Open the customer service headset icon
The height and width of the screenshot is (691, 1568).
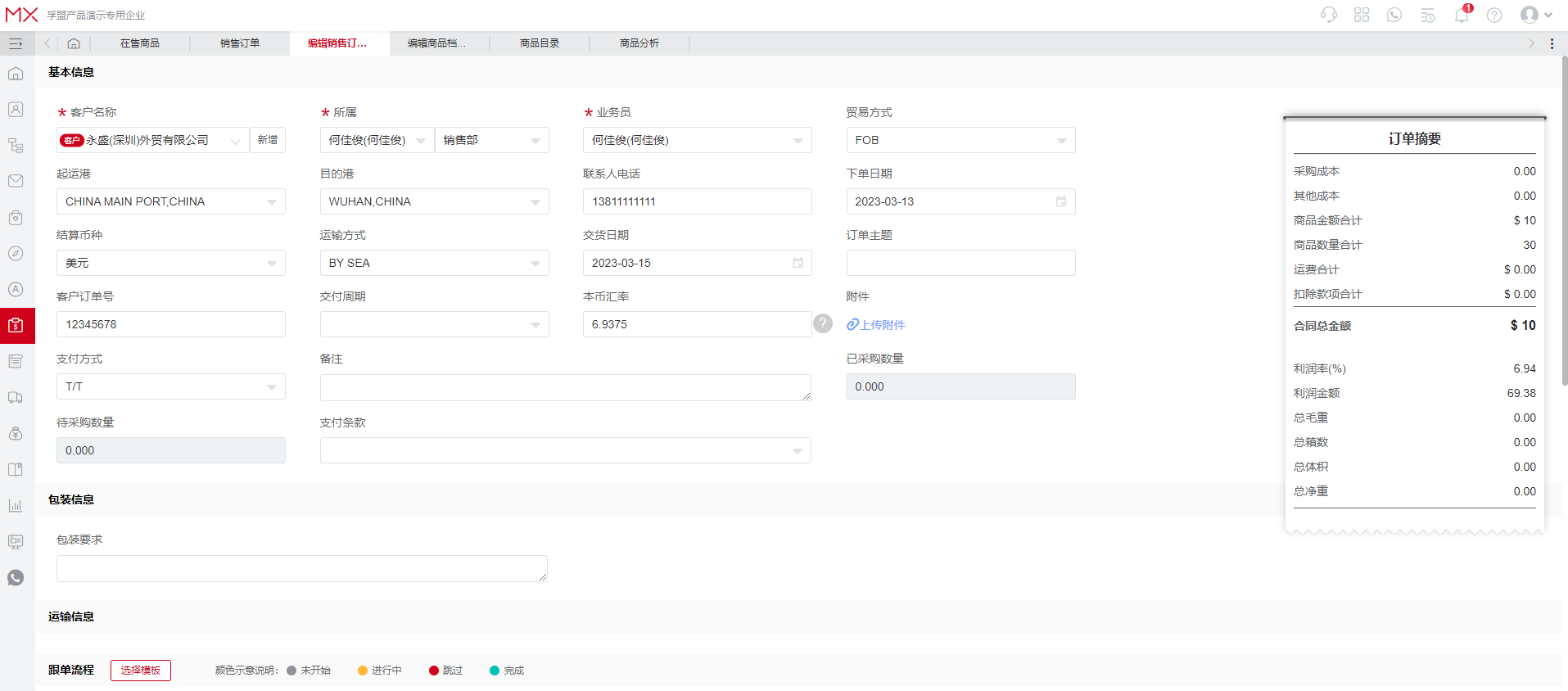click(1328, 15)
